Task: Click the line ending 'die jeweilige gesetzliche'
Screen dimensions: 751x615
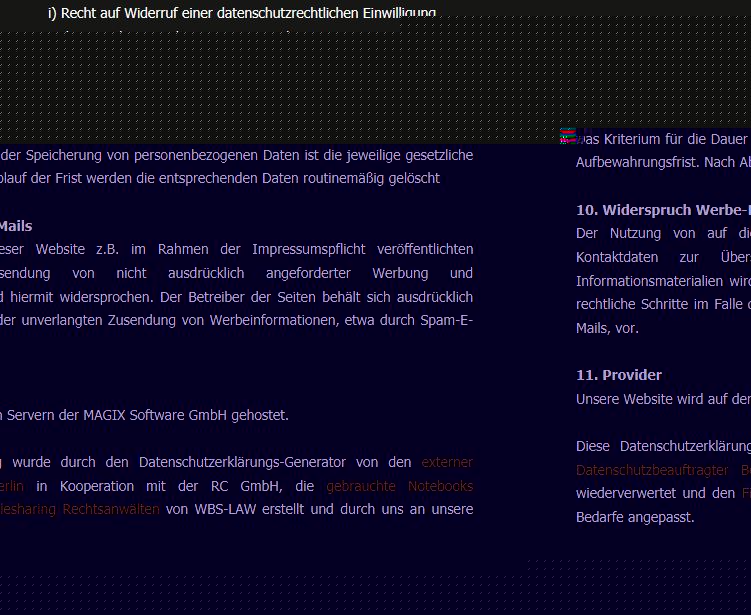Action: [237, 155]
